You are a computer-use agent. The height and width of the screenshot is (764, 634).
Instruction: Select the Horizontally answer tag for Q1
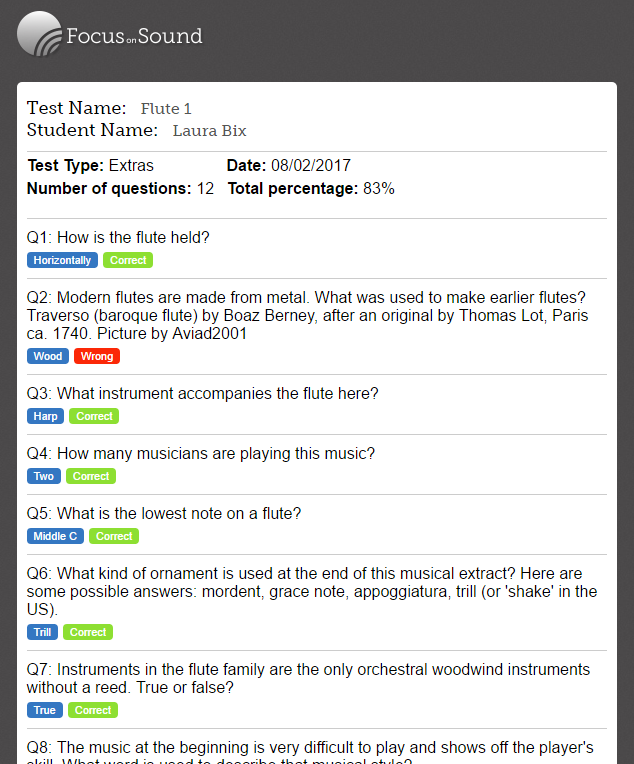[x=62, y=260]
